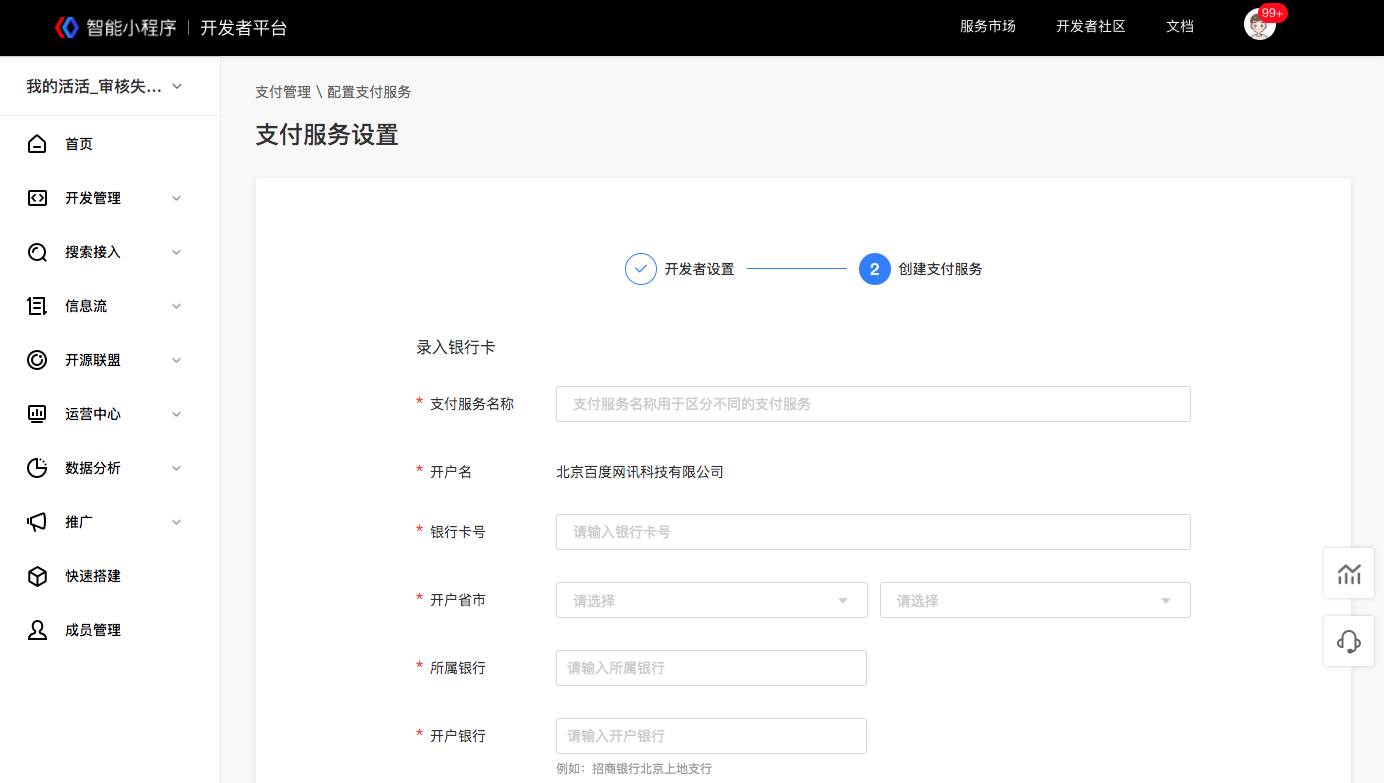
Task: Expand the 数据分析 chevron
Action: pyautogui.click(x=177, y=468)
